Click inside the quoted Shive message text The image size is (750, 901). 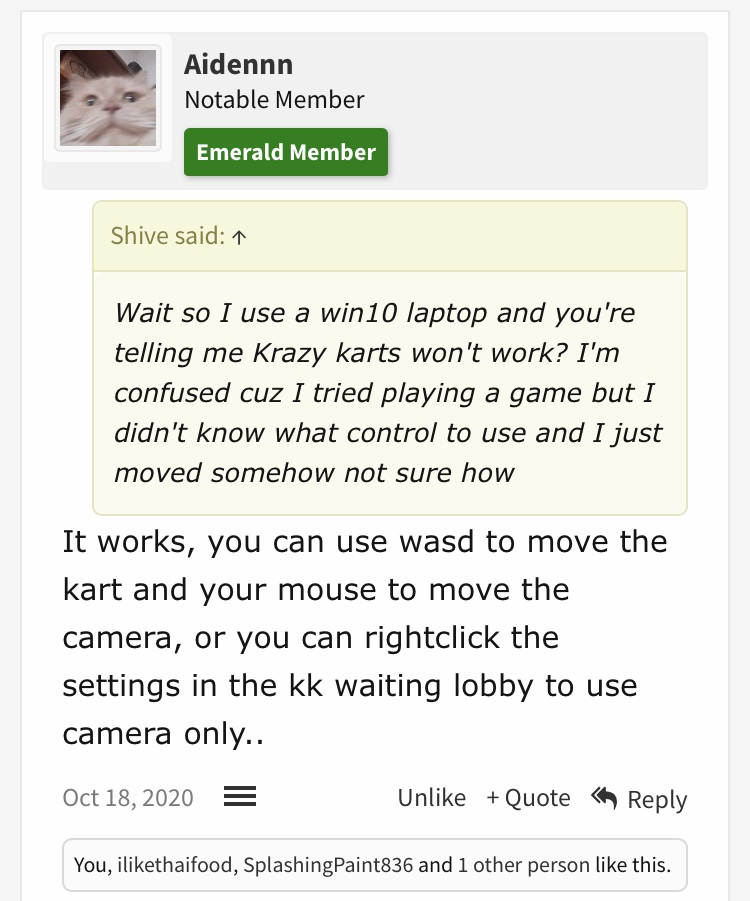click(389, 393)
